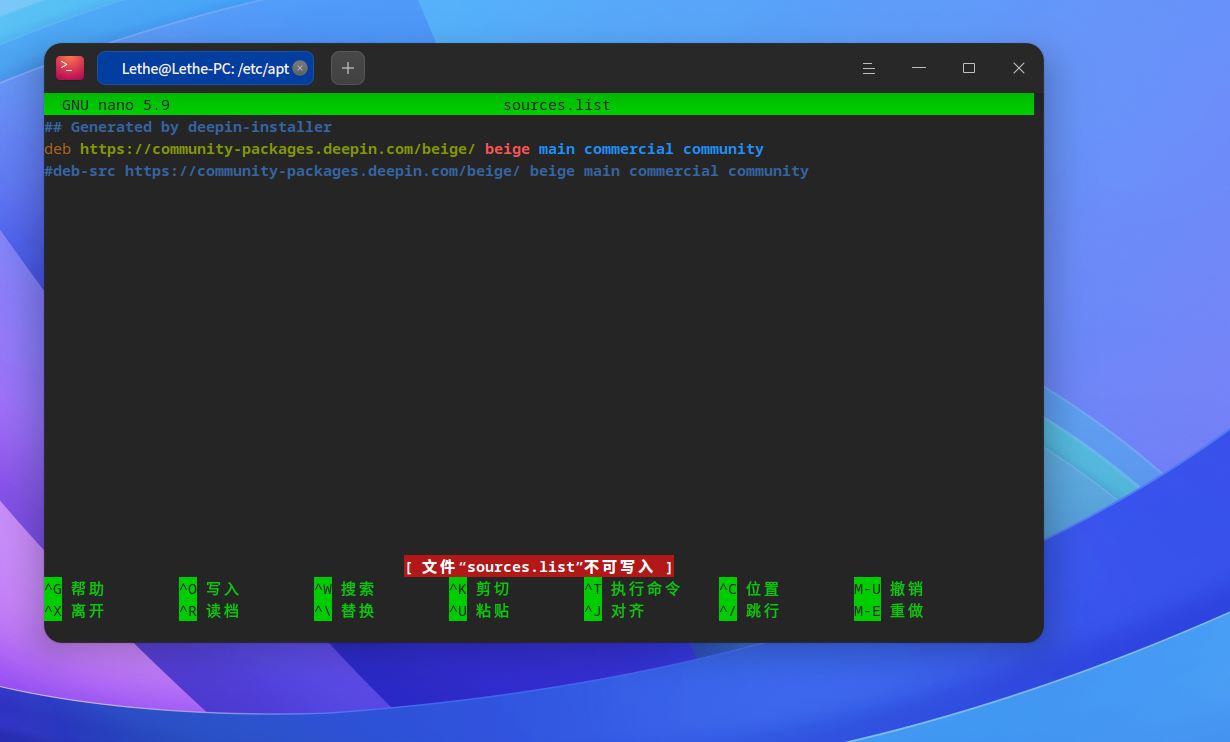Minimize the terminal window
Screen dimensions: 1230x742
[x=919, y=68]
